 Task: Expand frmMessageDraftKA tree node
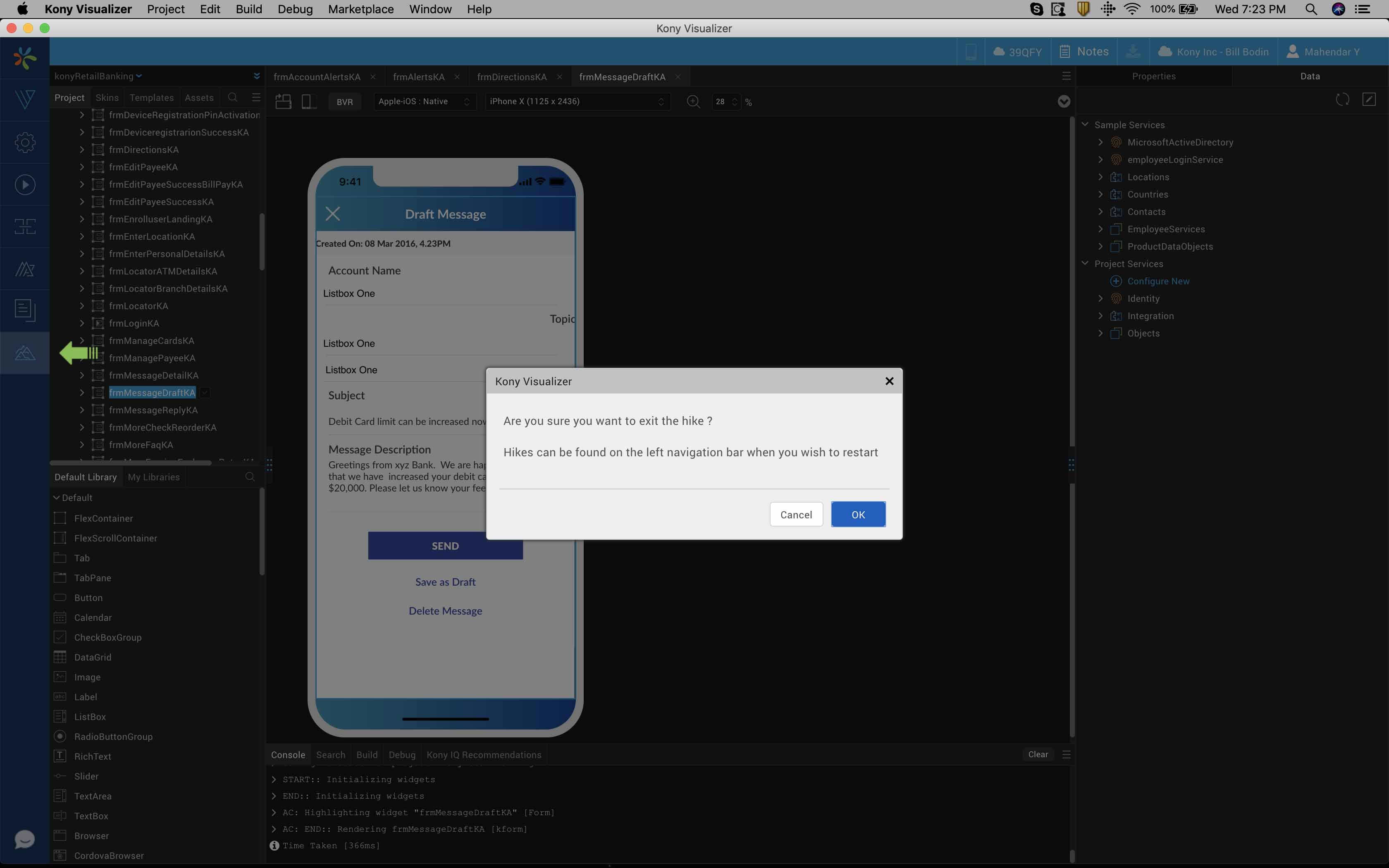(82, 393)
